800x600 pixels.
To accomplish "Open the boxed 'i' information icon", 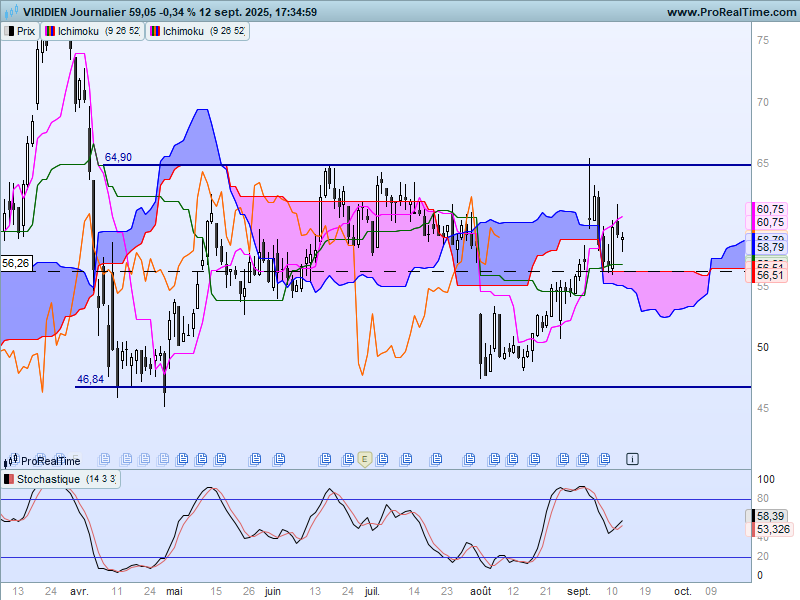I will click(x=632, y=459).
